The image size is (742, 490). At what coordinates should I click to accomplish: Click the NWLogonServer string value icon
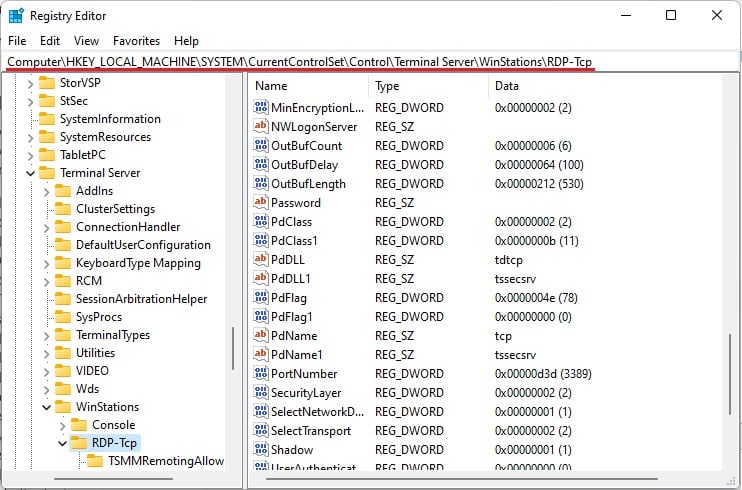(261, 126)
